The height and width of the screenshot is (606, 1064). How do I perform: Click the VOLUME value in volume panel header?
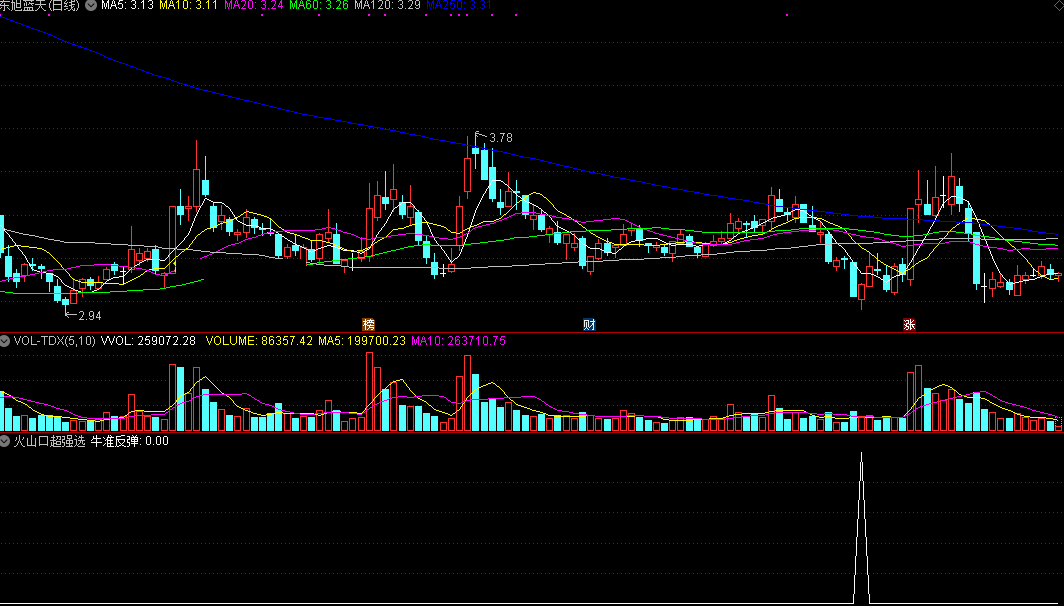(259, 341)
